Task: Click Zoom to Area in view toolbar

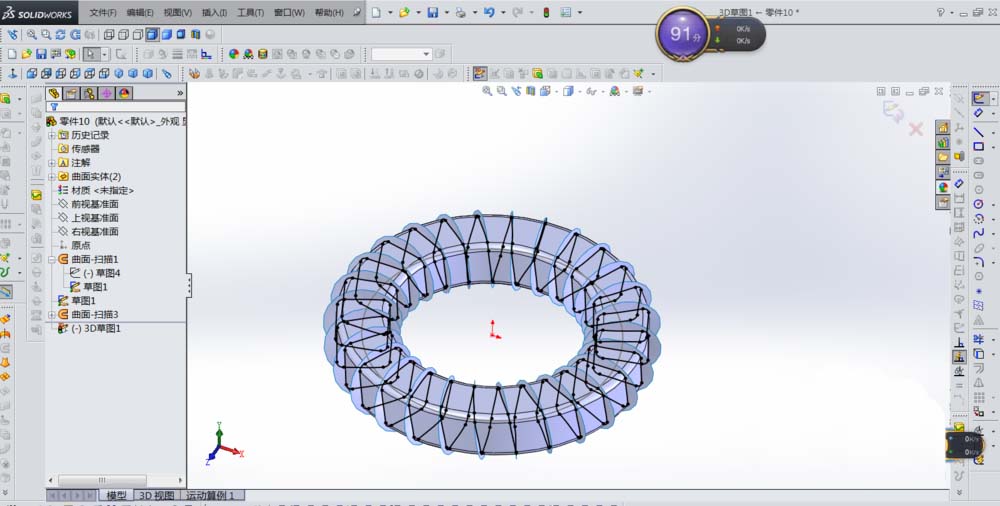Action: tap(46, 35)
